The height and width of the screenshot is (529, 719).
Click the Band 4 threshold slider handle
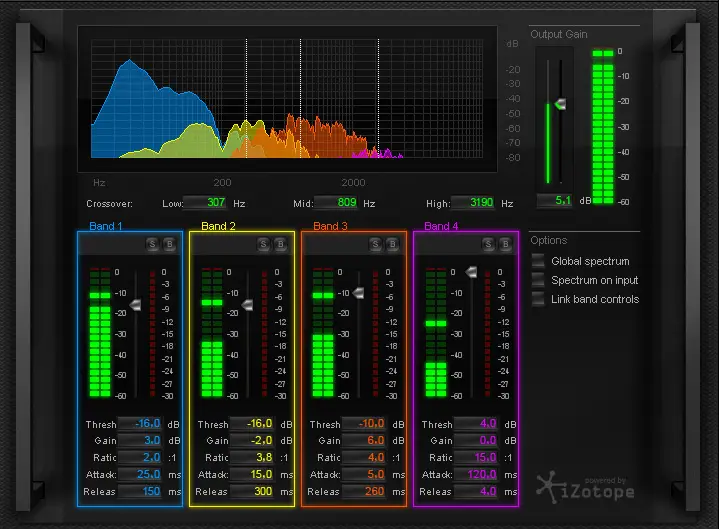(471, 272)
